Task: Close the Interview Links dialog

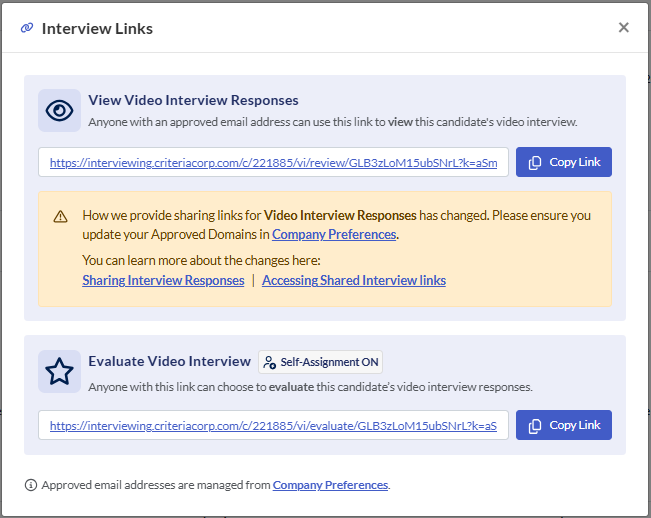Action: [x=624, y=28]
